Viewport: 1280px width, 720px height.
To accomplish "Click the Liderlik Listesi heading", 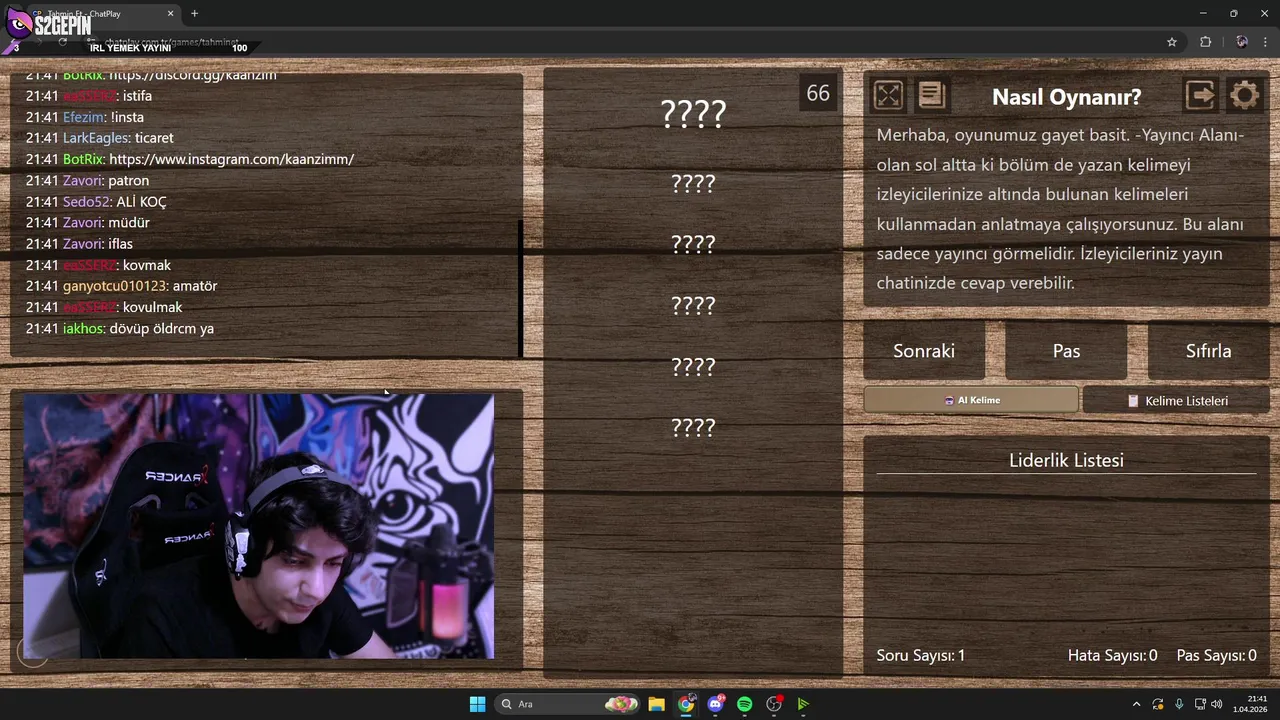I will coord(1066,460).
